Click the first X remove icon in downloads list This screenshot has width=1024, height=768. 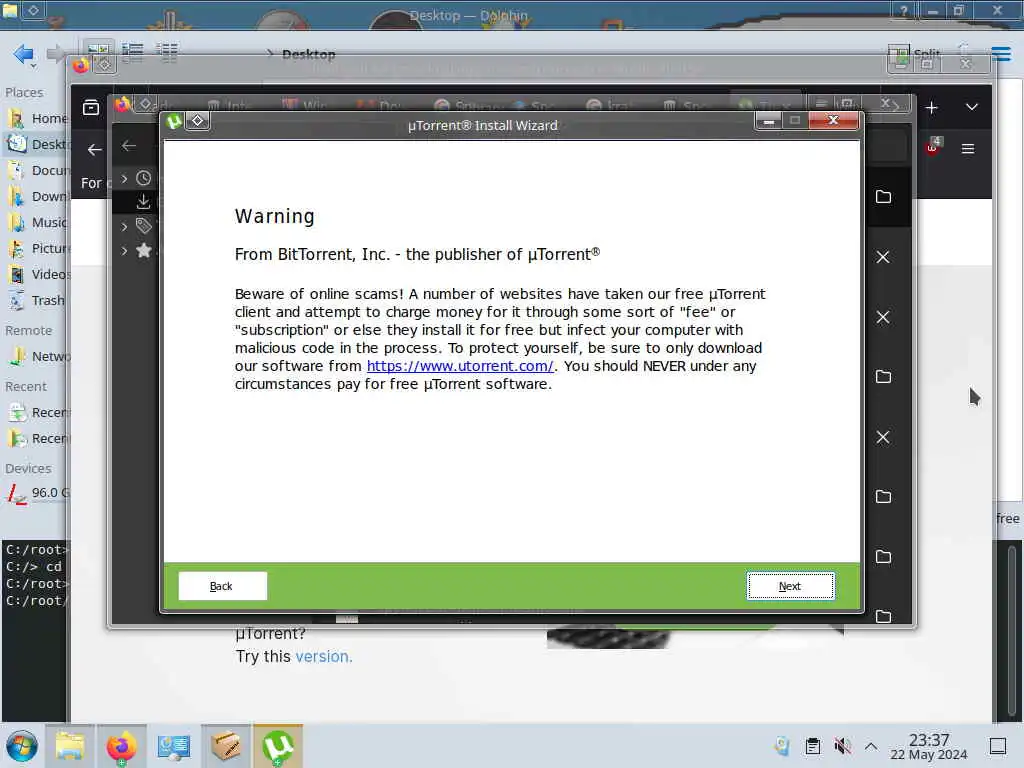883,257
